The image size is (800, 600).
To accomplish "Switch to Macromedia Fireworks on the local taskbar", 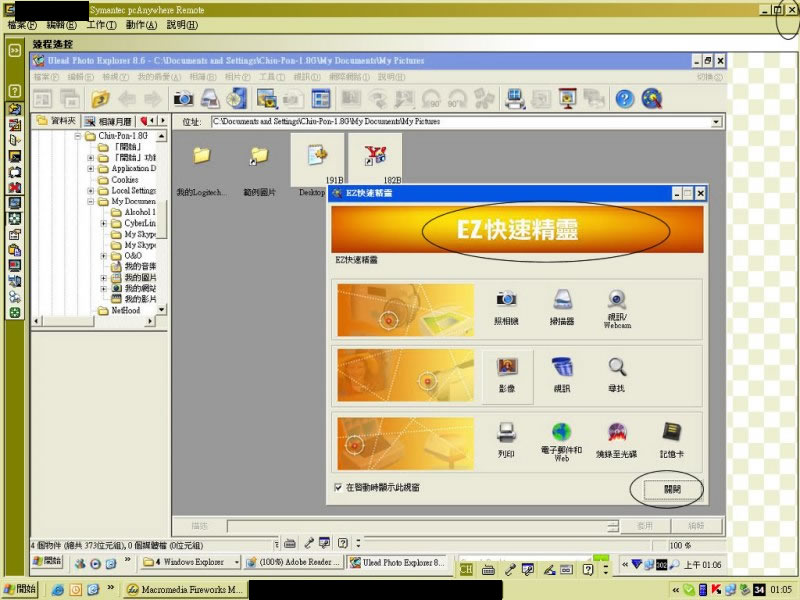I will 187,590.
